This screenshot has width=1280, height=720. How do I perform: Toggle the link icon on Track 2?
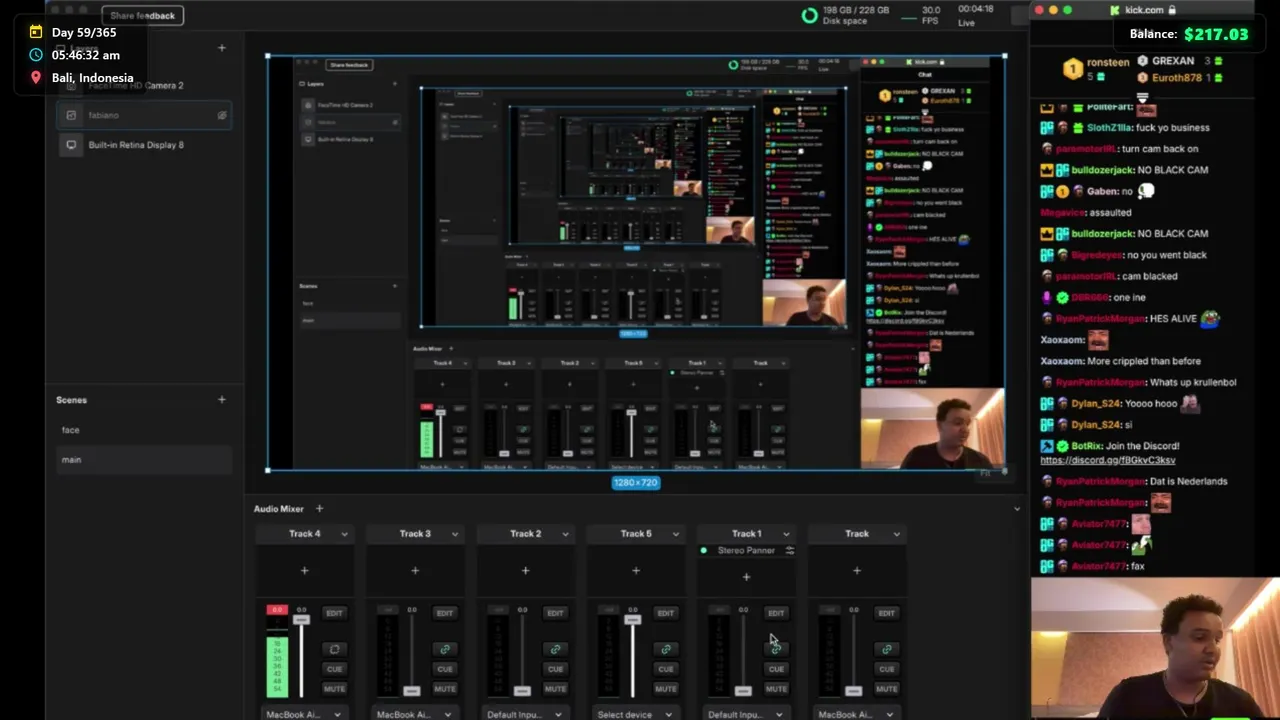pyautogui.click(x=555, y=649)
